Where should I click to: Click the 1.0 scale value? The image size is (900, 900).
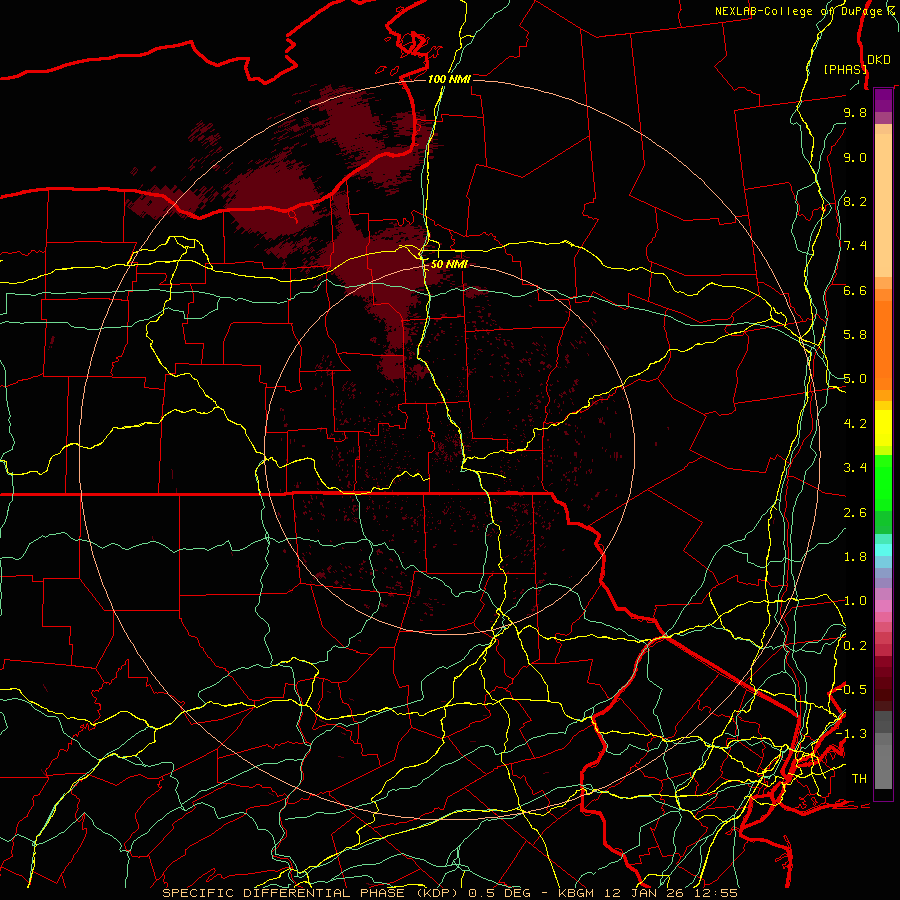coord(855,601)
